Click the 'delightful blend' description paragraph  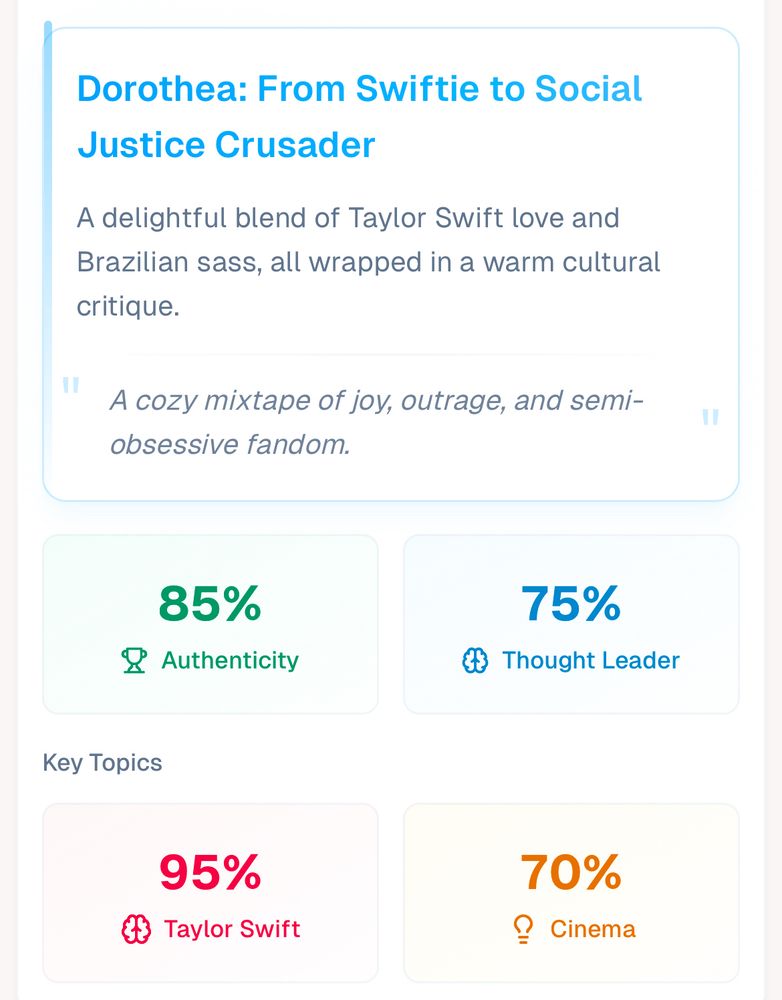[368, 262]
